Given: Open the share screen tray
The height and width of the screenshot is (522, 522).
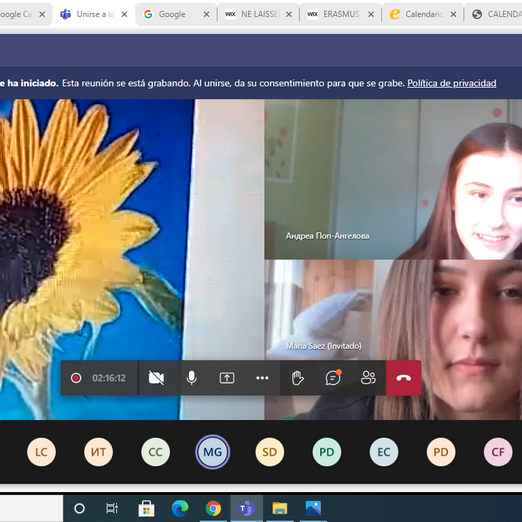Looking at the screenshot, I should click(x=227, y=378).
